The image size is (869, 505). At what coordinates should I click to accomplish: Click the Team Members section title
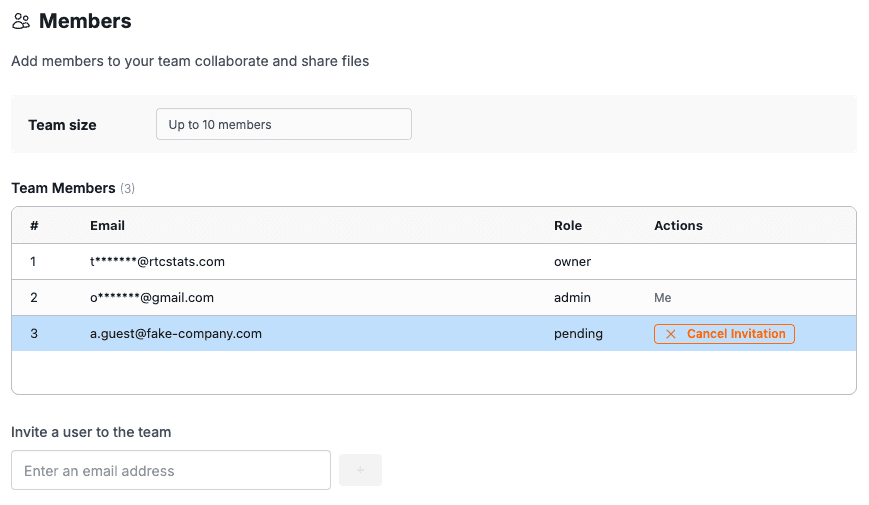(x=63, y=188)
